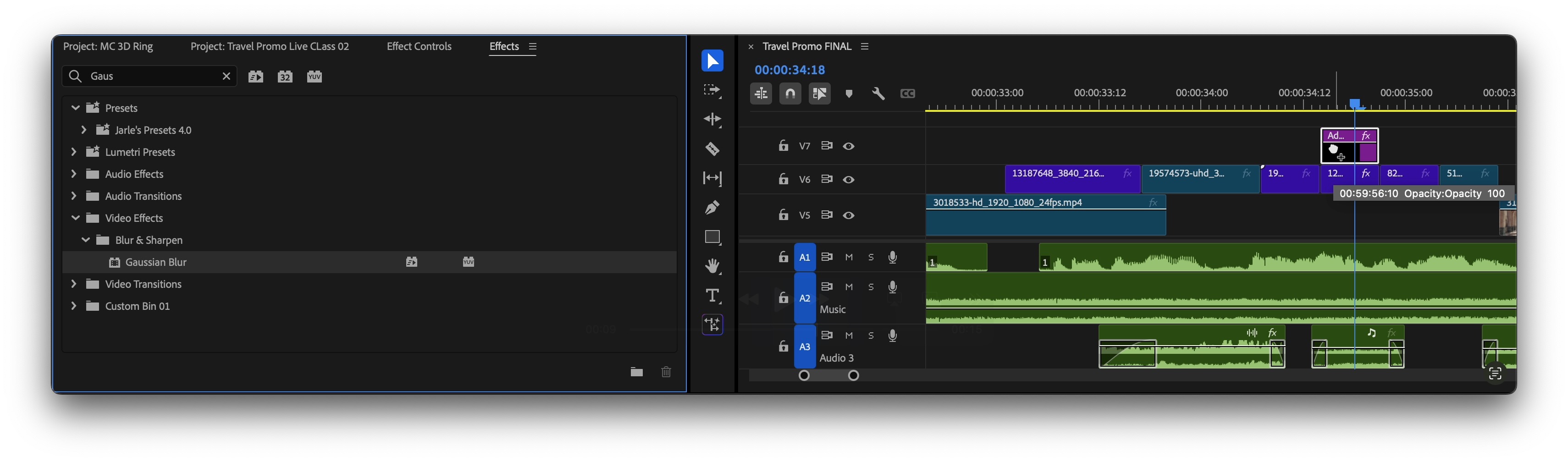Click the playhead timecode 00:00:34:18
Viewport: 1568px width, 462px height.
tap(790, 70)
